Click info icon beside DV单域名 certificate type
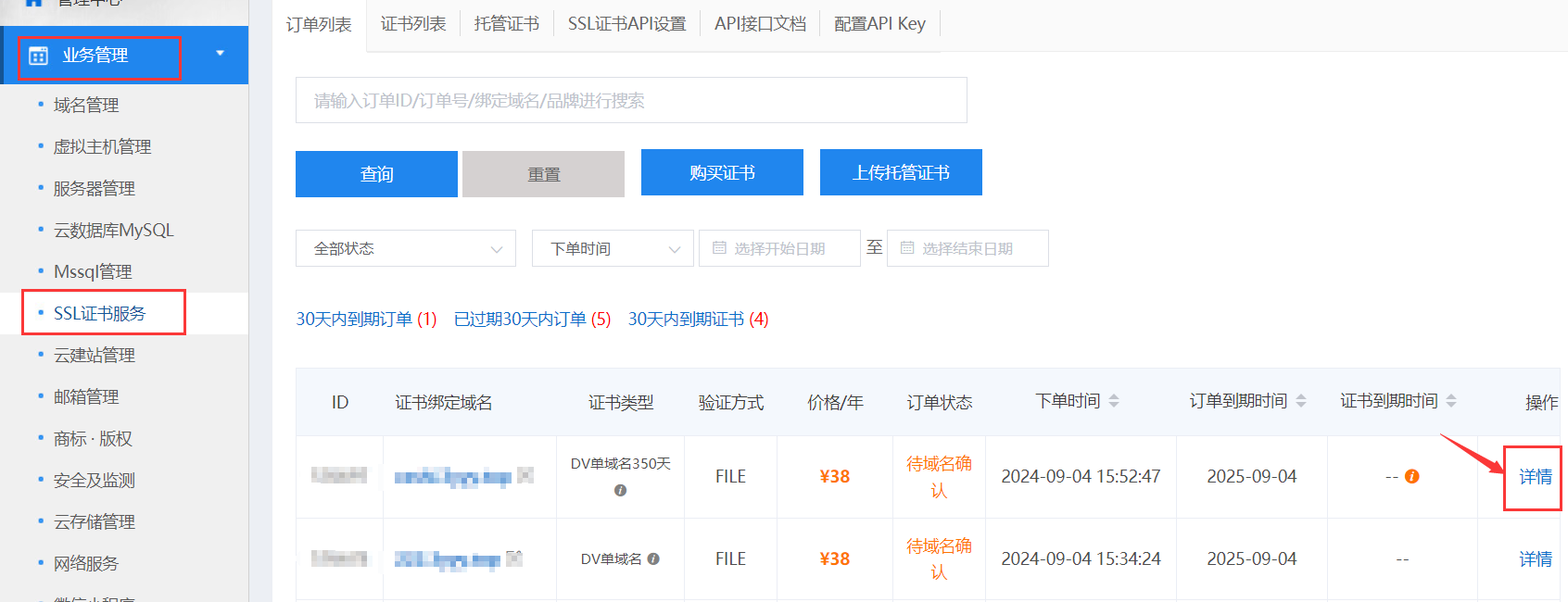 pyautogui.click(x=653, y=558)
